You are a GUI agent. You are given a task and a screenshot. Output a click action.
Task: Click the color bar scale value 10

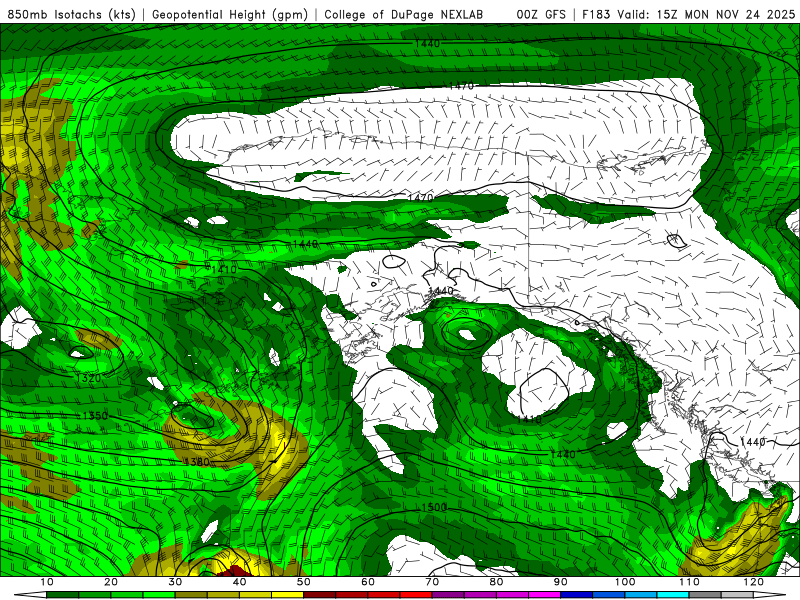tap(47, 582)
